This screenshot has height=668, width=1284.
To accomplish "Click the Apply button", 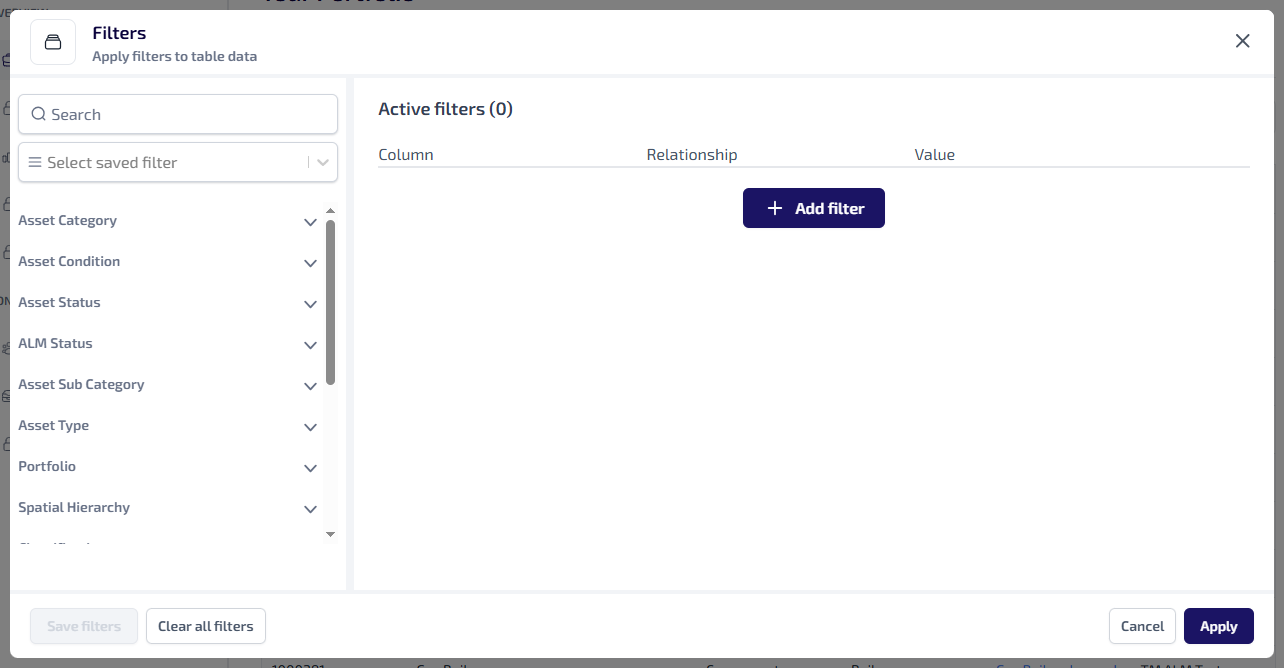I will [x=1218, y=626].
